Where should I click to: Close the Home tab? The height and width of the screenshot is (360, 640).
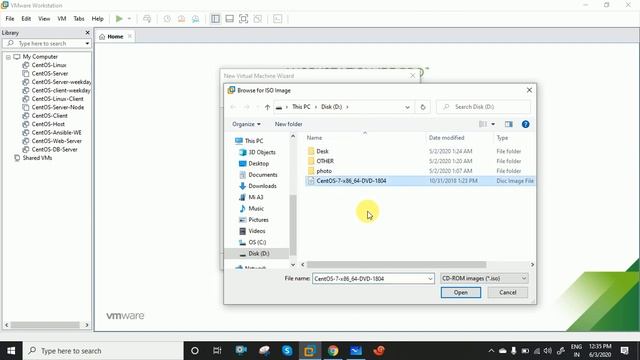coord(130,36)
